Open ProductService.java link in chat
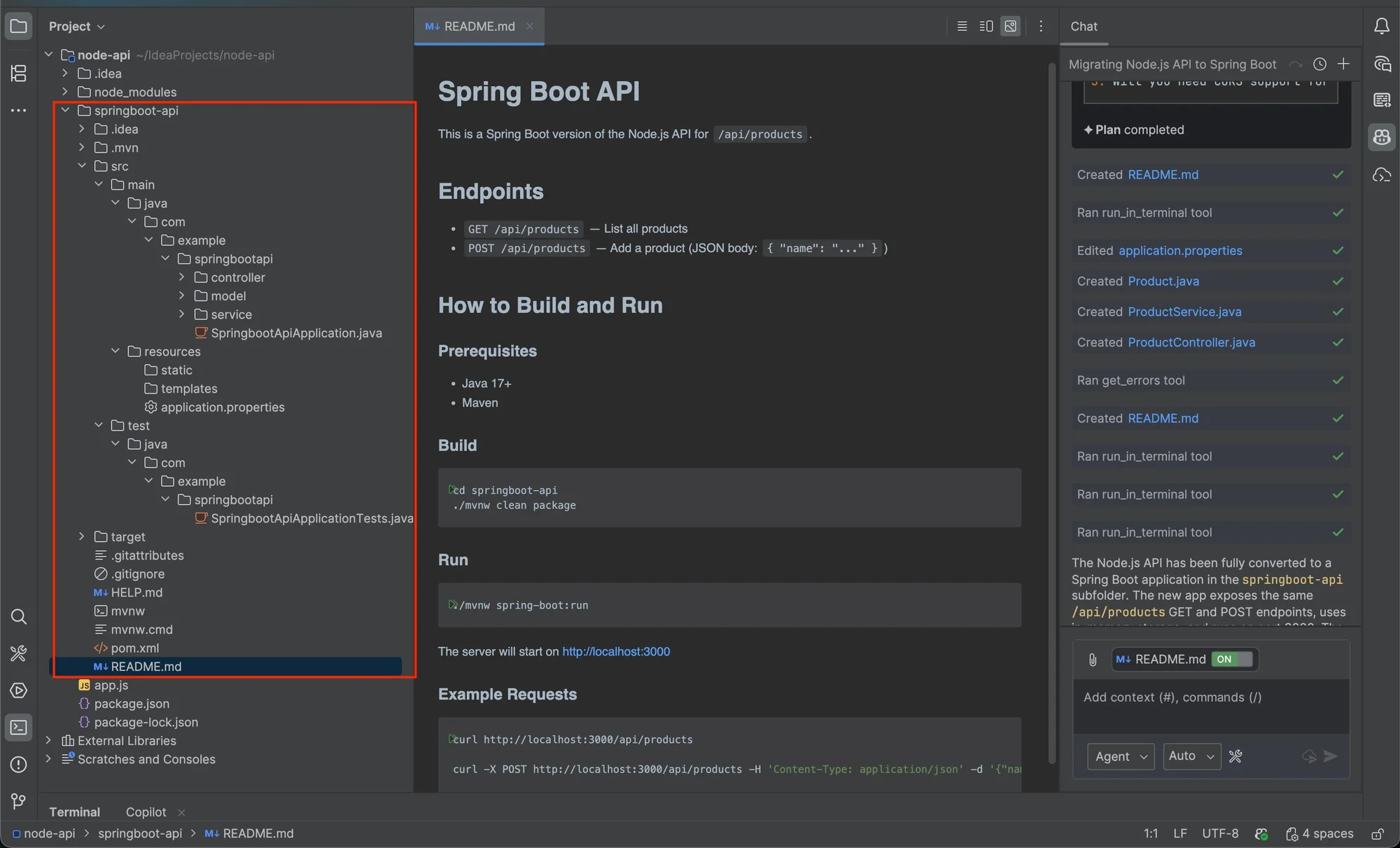The image size is (1400, 848). point(1184,312)
